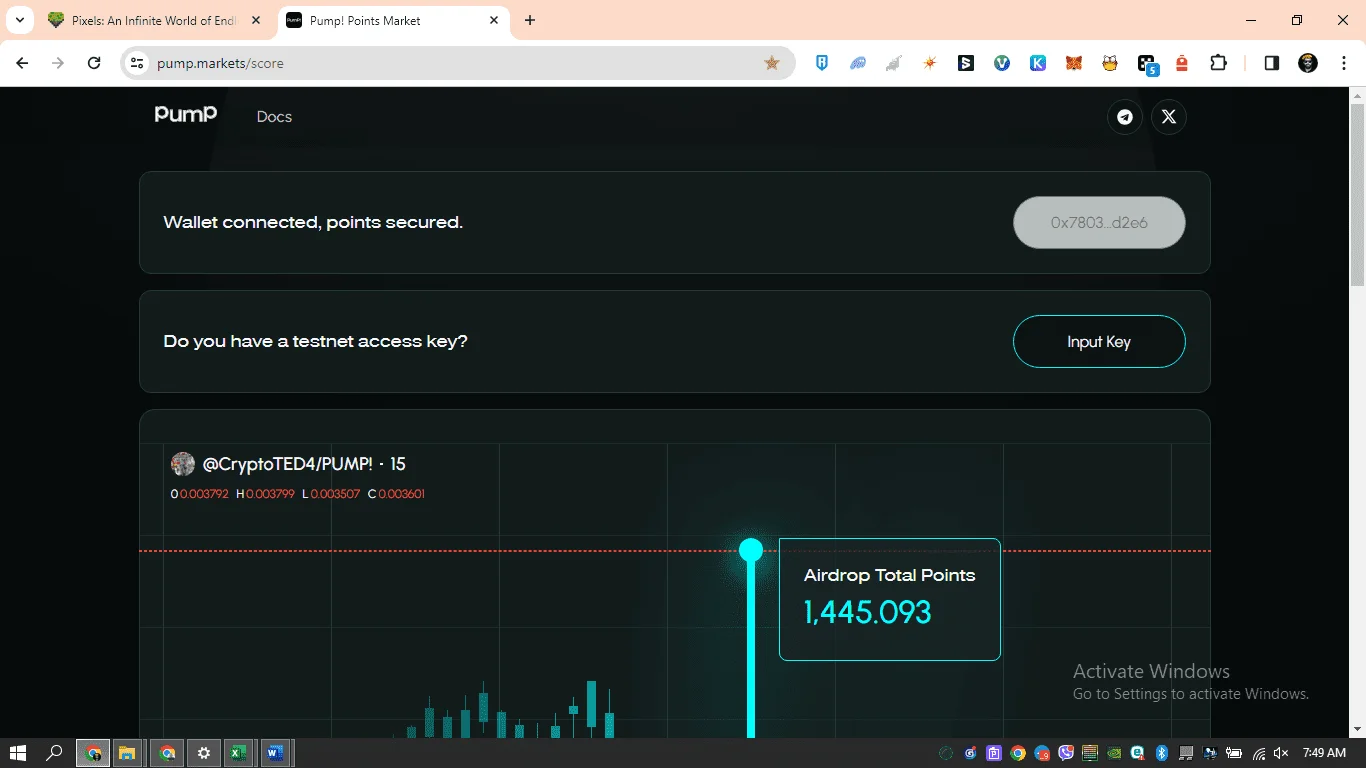This screenshot has width=1366, height=768.
Task: Open the Viber tray icon
Action: [1066, 753]
